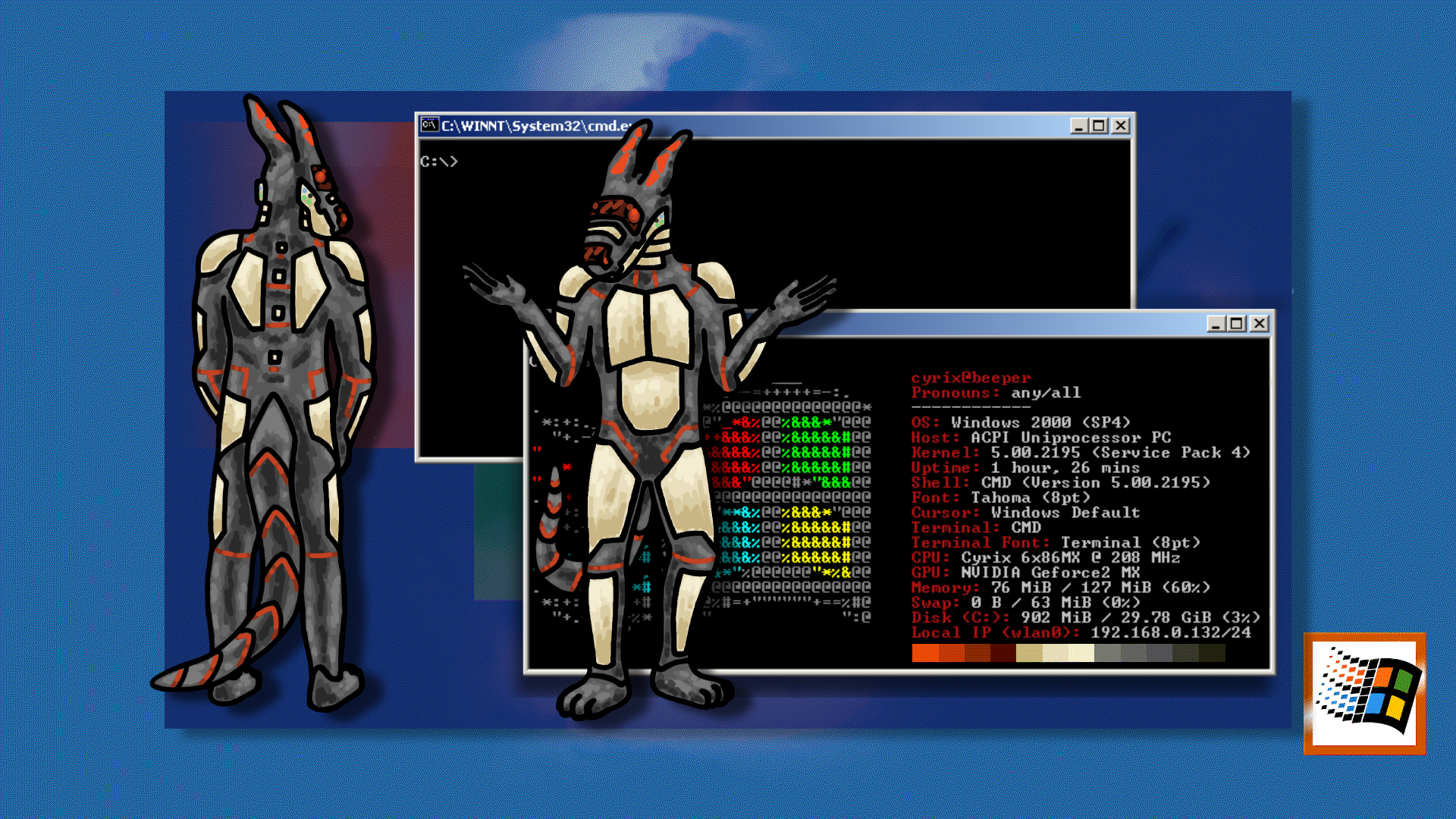Select the tan palette swatch

(1029, 653)
